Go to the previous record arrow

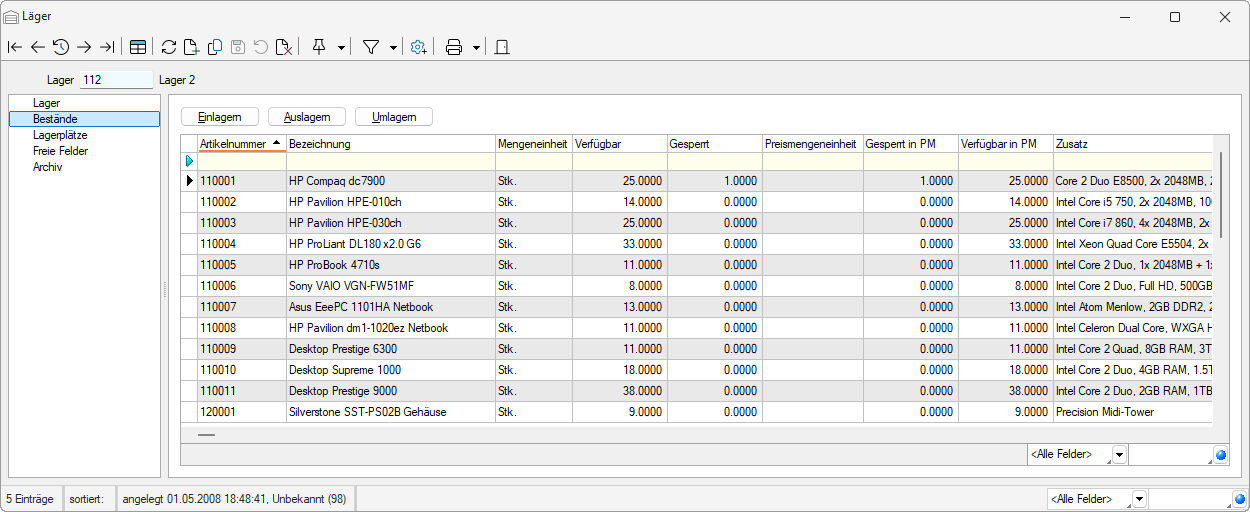(x=38, y=47)
